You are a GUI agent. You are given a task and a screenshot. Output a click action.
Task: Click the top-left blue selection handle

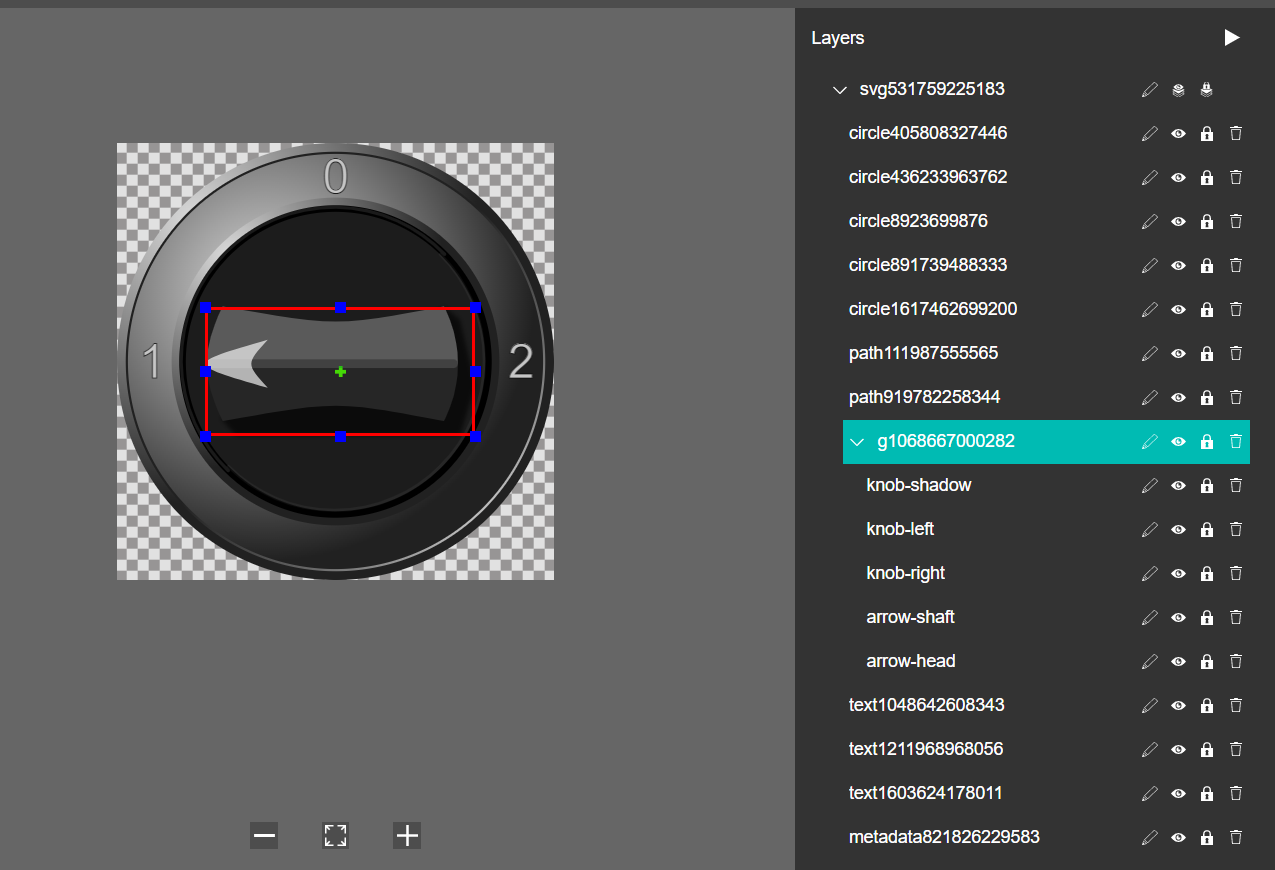205,308
